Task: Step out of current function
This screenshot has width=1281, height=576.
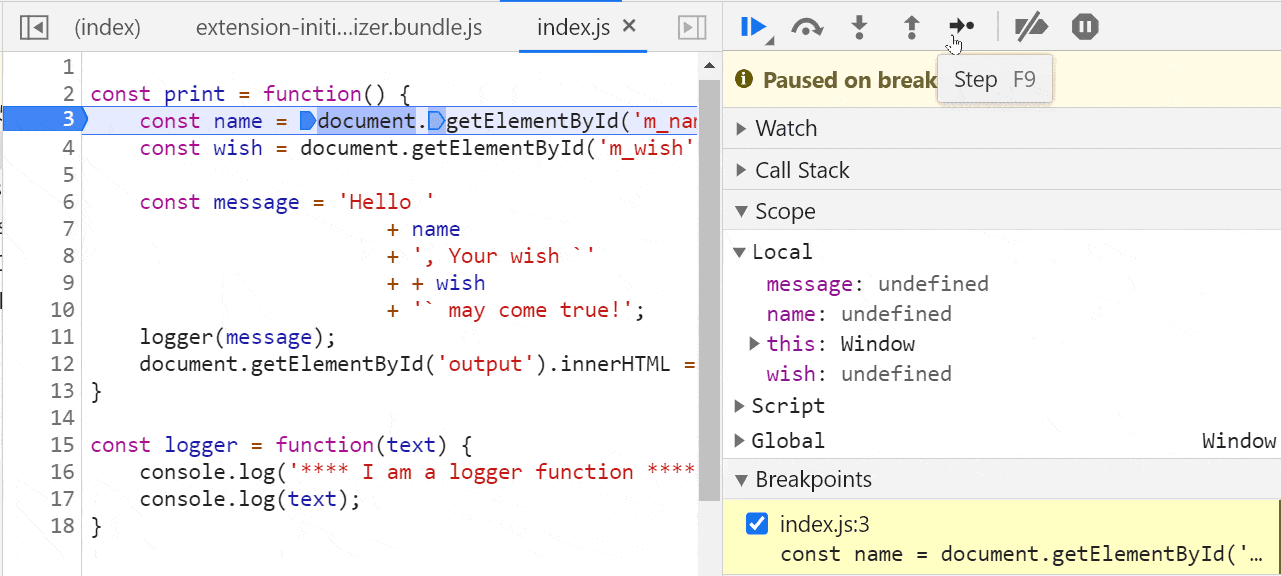Action: [911, 27]
